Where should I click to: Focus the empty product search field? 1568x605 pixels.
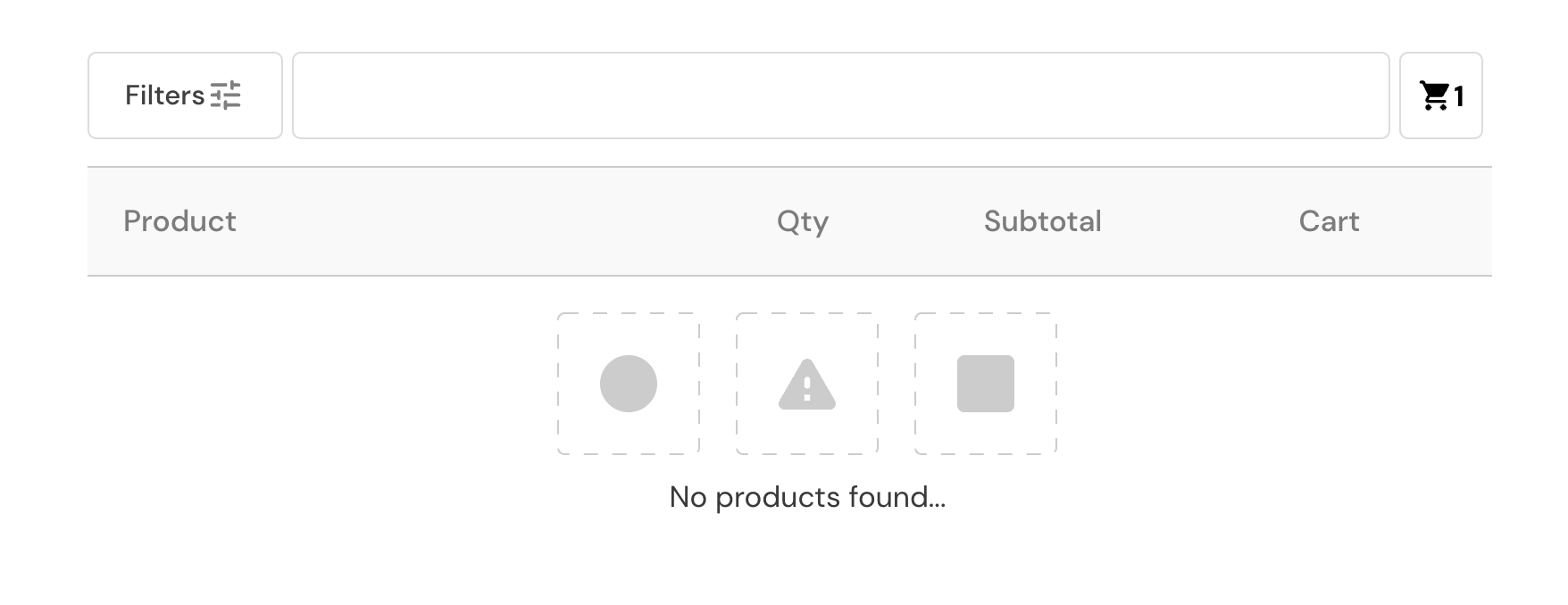pos(840,95)
